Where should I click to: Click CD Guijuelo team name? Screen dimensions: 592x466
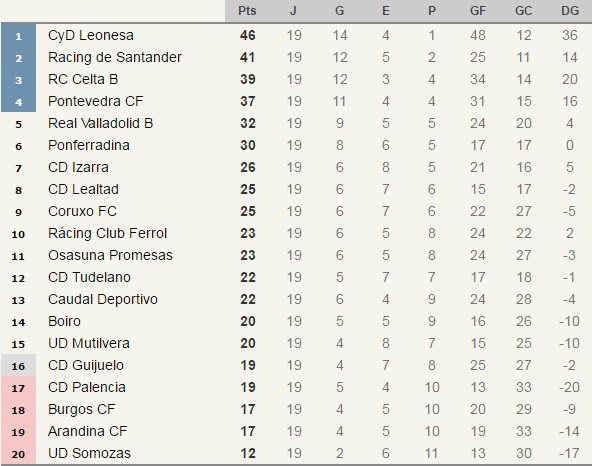(x=86, y=365)
